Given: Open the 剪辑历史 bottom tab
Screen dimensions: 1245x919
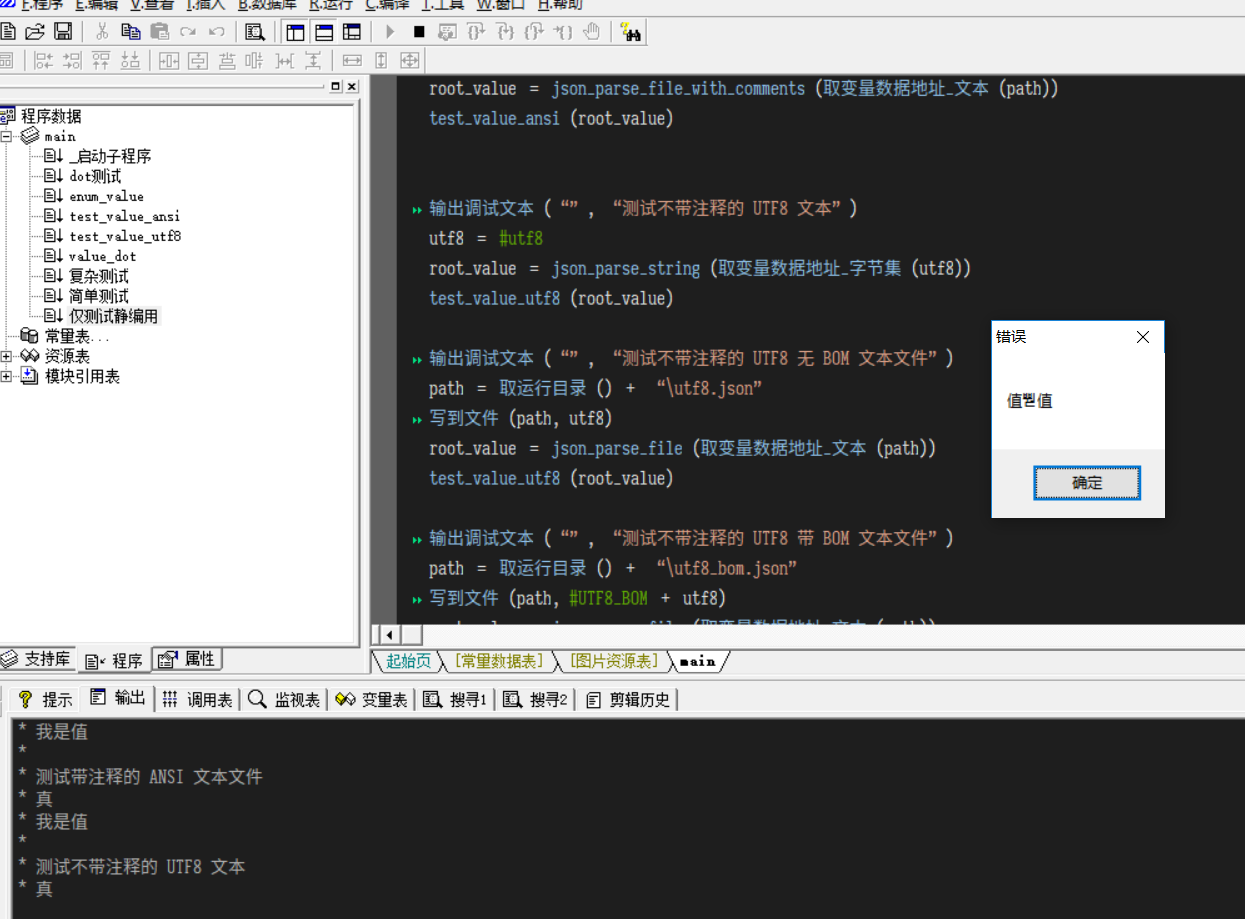Looking at the screenshot, I should (x=628, y=699).
